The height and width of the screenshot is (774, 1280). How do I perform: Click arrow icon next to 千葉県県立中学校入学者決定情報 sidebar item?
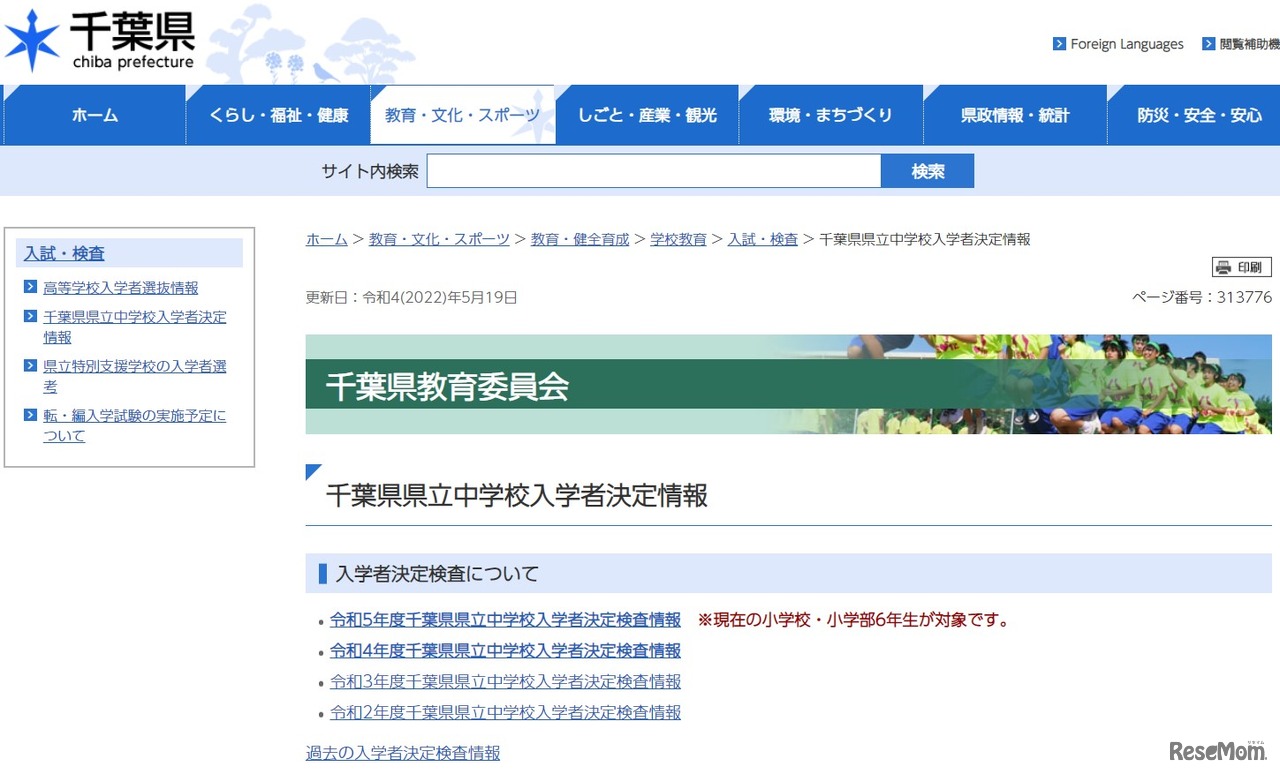[x=31, y=316]
